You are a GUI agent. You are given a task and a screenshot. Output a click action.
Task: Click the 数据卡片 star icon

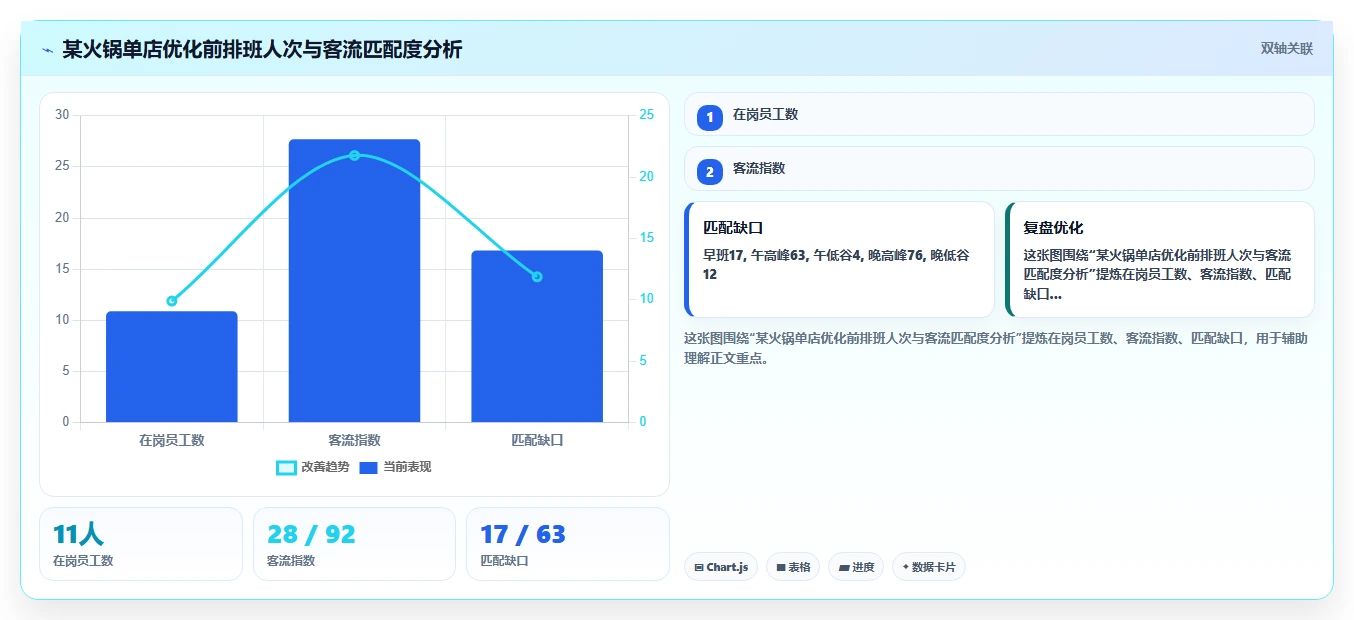pyautogui.click(x=905, y=567)
